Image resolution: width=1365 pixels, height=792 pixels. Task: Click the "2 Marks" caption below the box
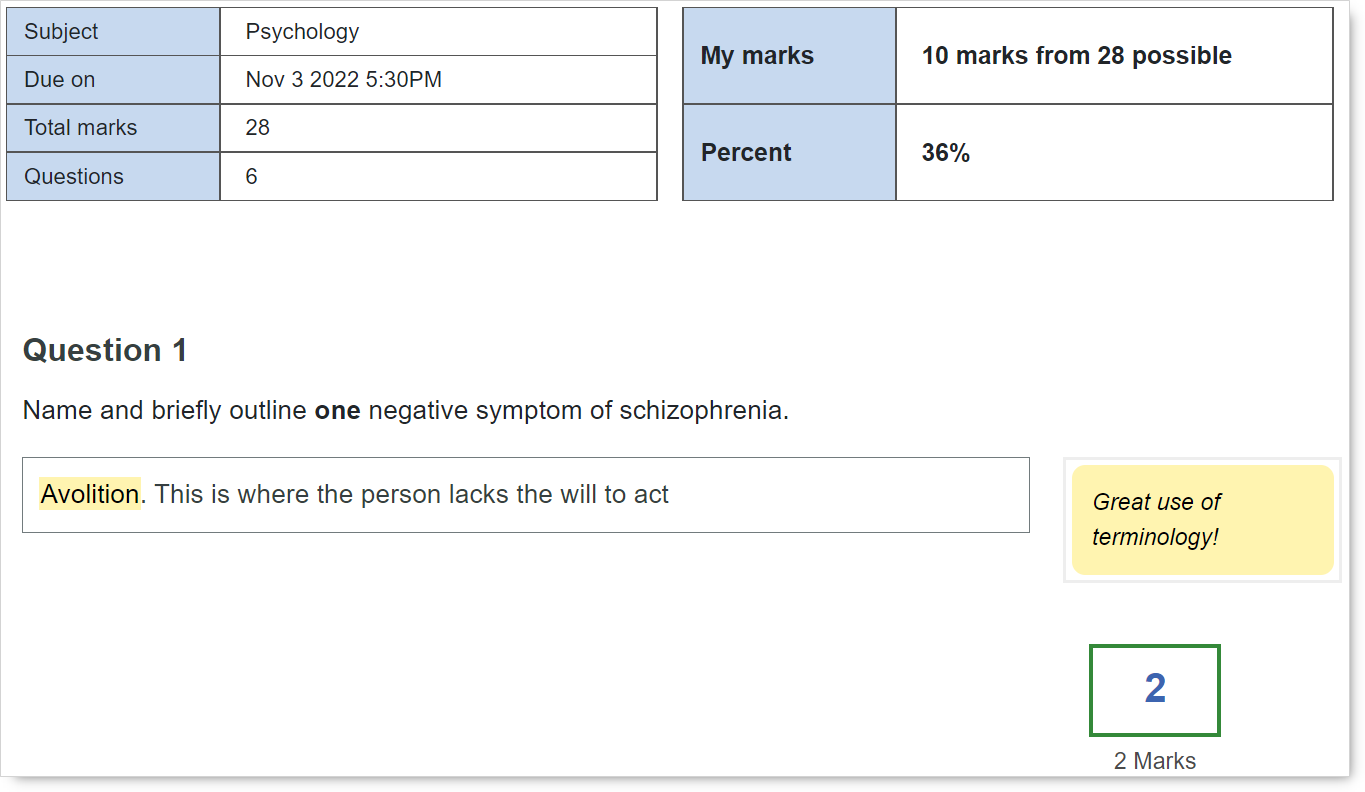[x=1155, y=761]
